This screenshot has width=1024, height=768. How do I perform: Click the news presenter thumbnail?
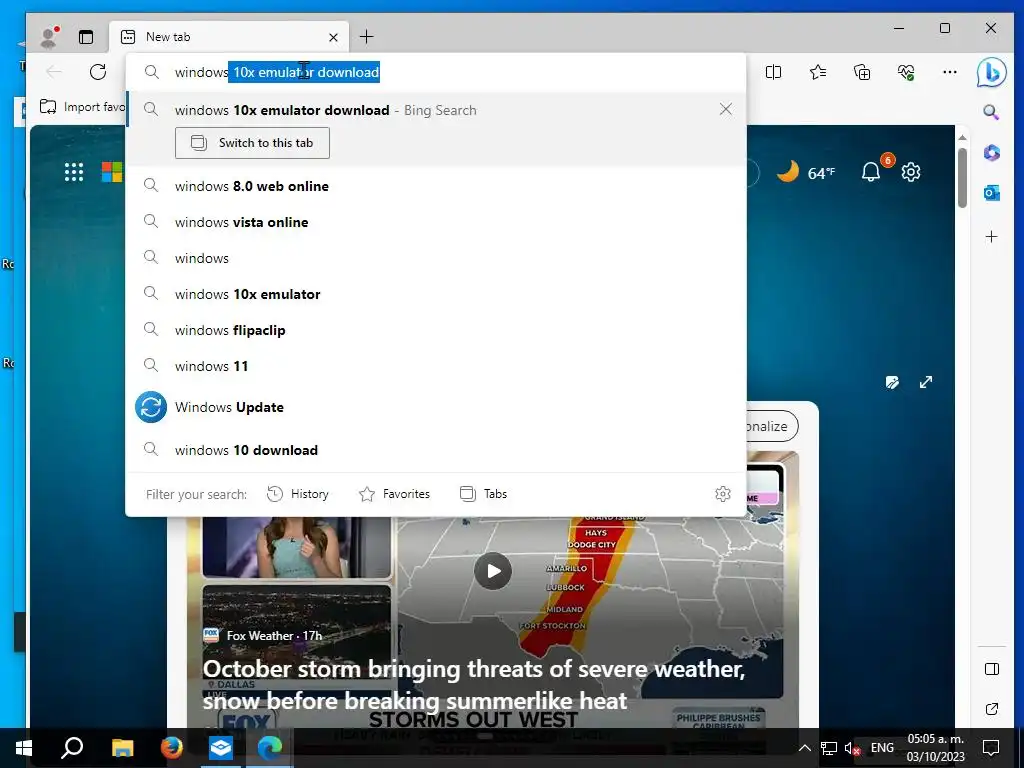pyautogui.click(x=296, y=547)
